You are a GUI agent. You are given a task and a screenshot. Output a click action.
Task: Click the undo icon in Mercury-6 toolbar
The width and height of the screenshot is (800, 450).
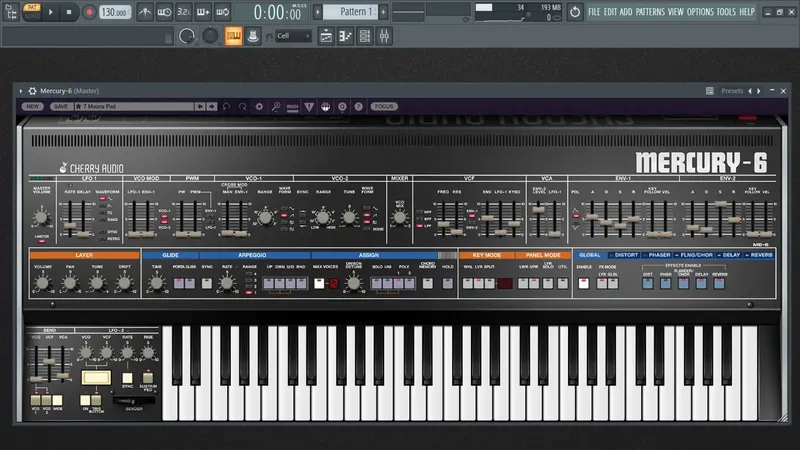click(227, 106)
